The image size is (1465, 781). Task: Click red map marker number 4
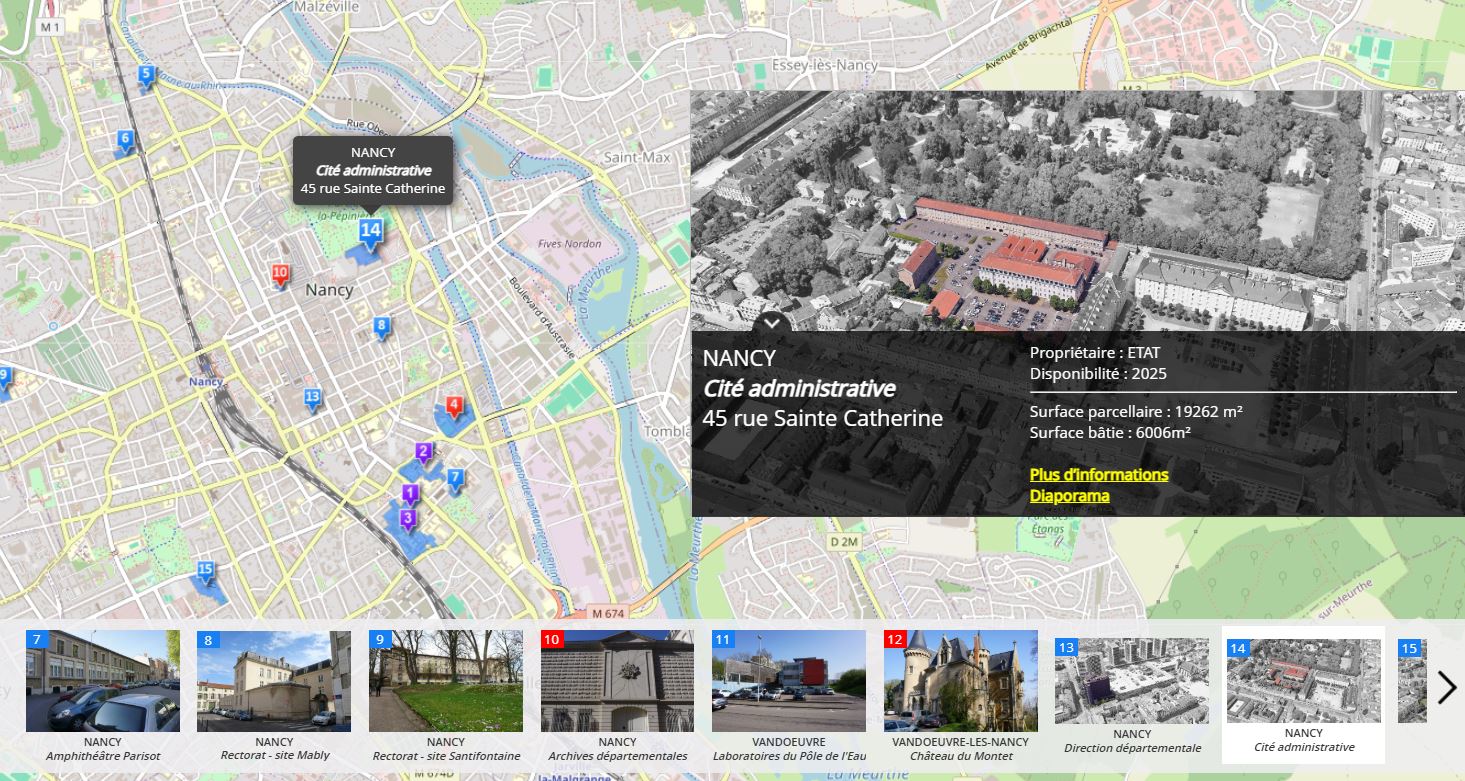pos(454,407)
